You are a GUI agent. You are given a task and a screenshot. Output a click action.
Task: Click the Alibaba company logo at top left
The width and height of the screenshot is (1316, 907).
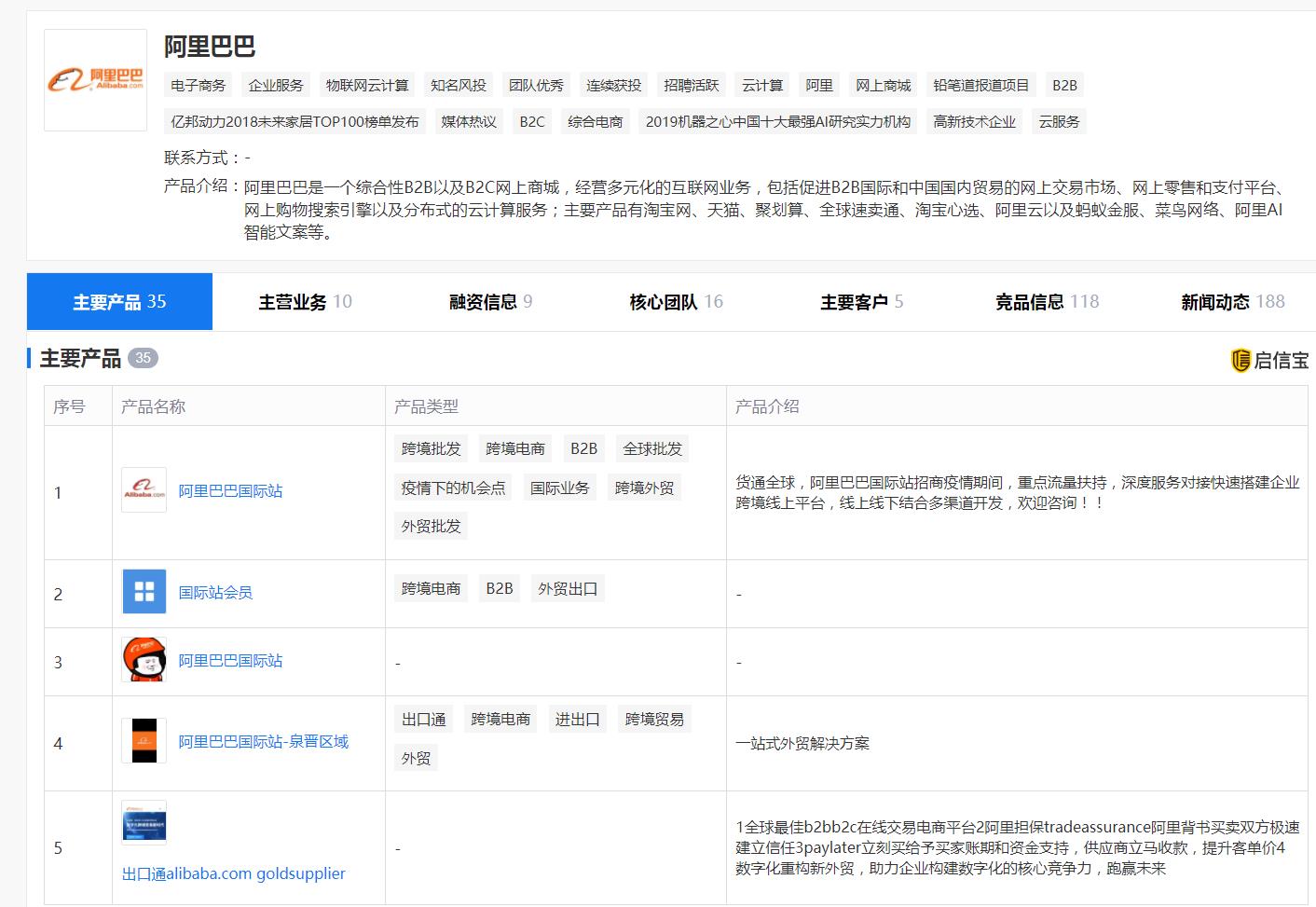point(94,78)
